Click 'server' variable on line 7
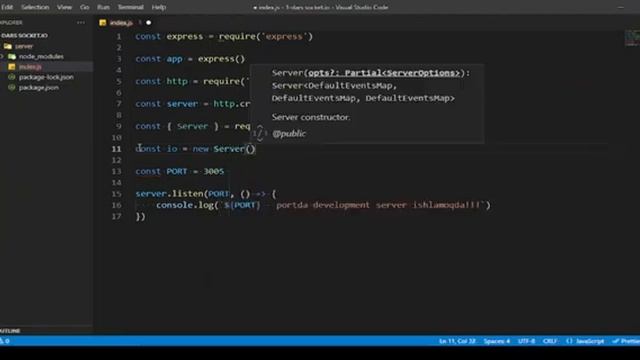 182,104
